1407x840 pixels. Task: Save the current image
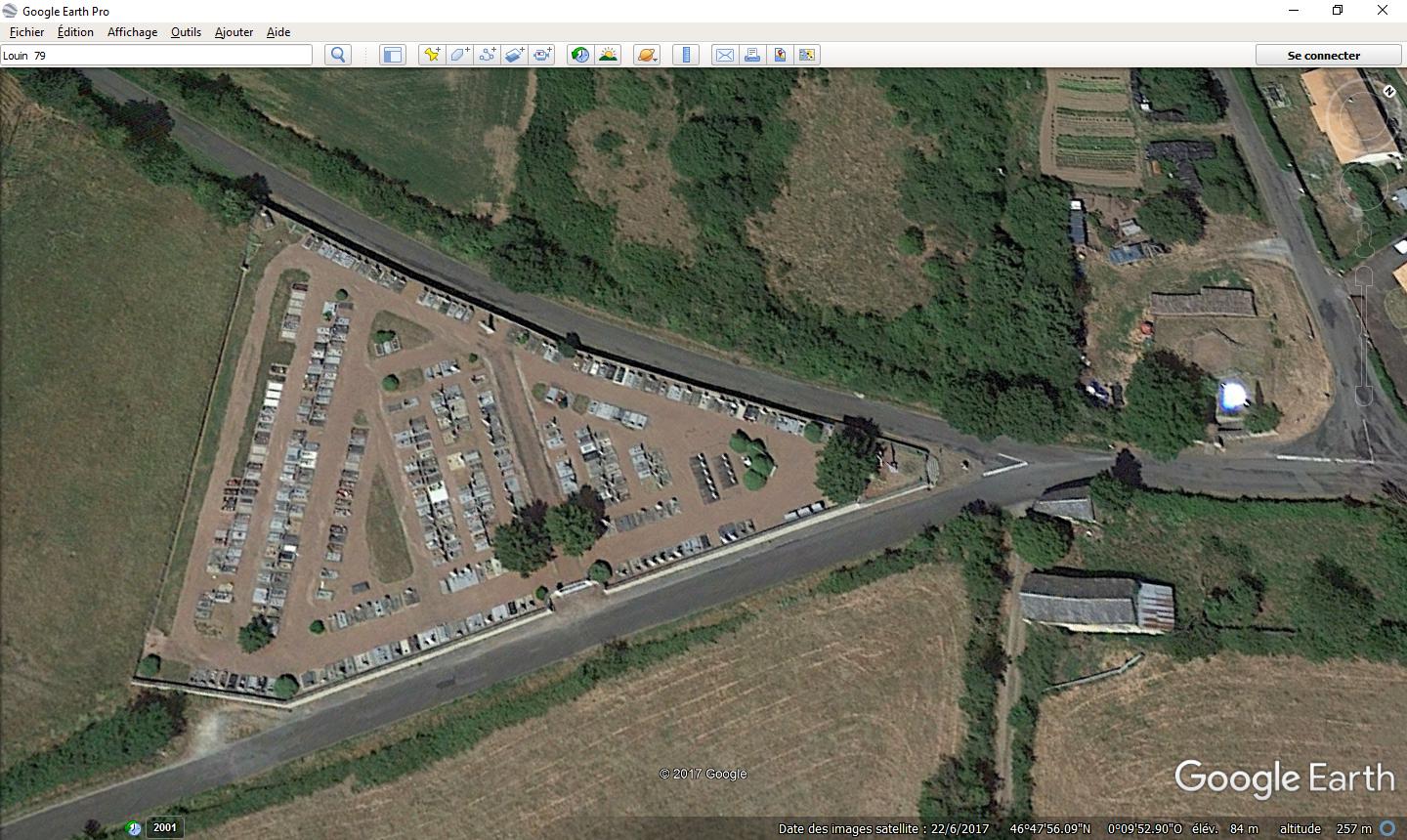click(780, 55)
